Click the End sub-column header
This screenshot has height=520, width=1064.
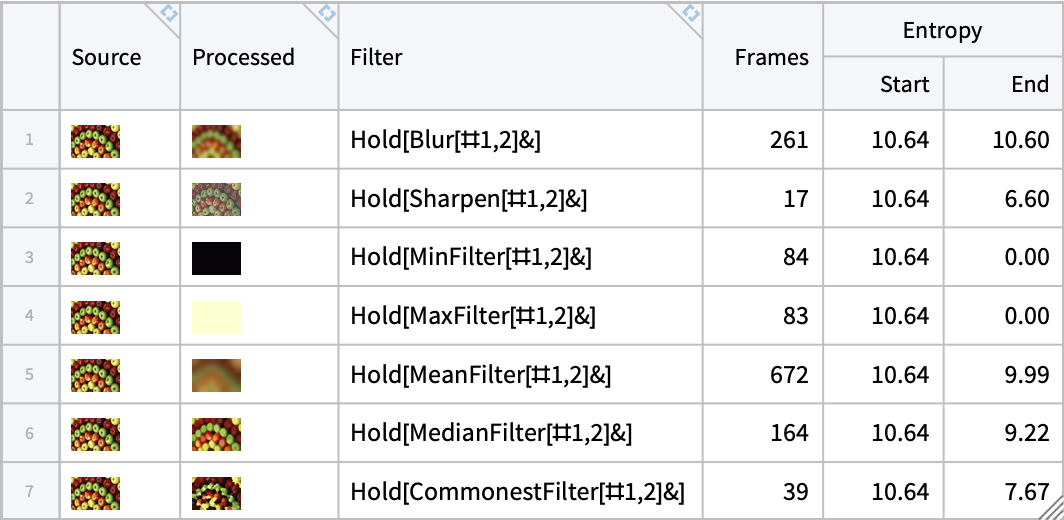1029,85
